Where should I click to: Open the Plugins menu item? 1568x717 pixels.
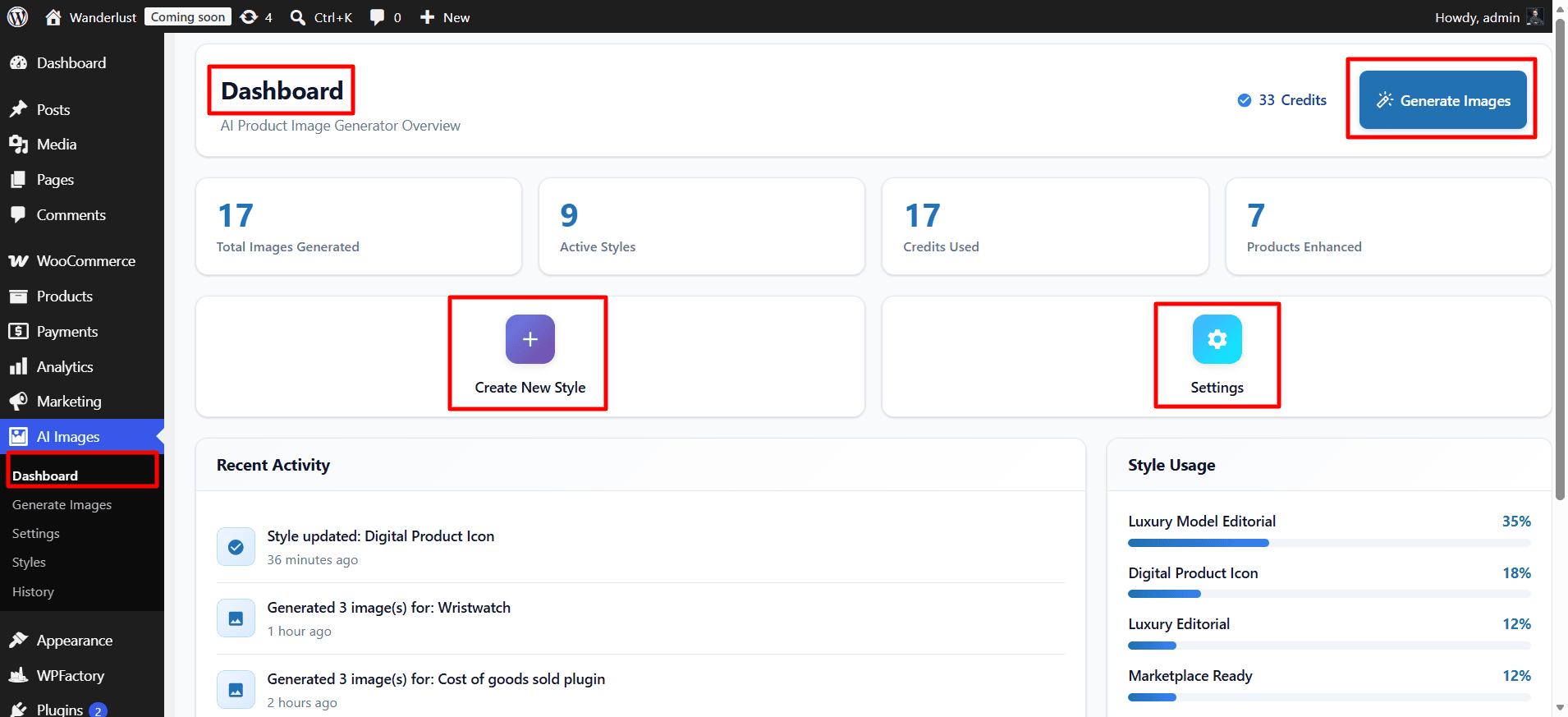(82, 710)
